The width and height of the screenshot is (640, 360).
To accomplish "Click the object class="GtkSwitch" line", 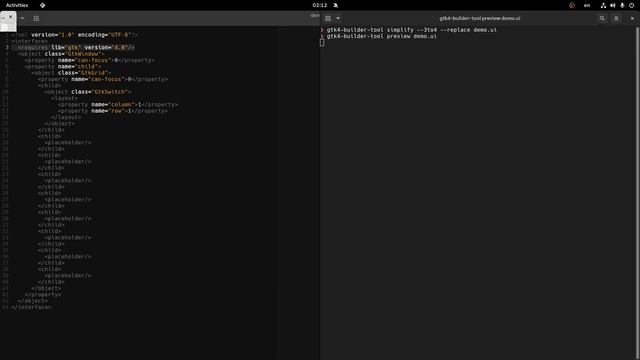I will tap(88, 92).
